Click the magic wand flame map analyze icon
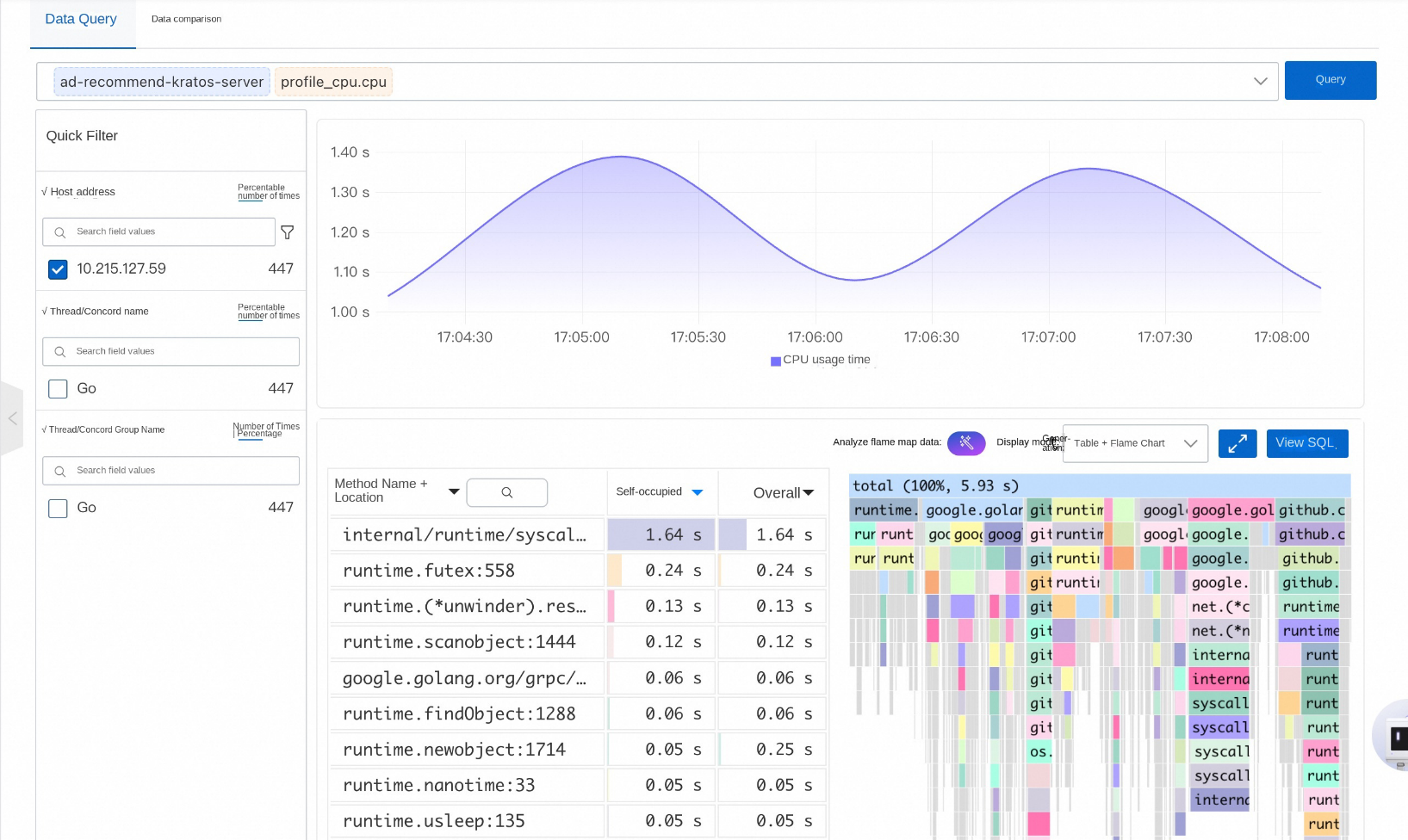 click(x=965, y=443)
